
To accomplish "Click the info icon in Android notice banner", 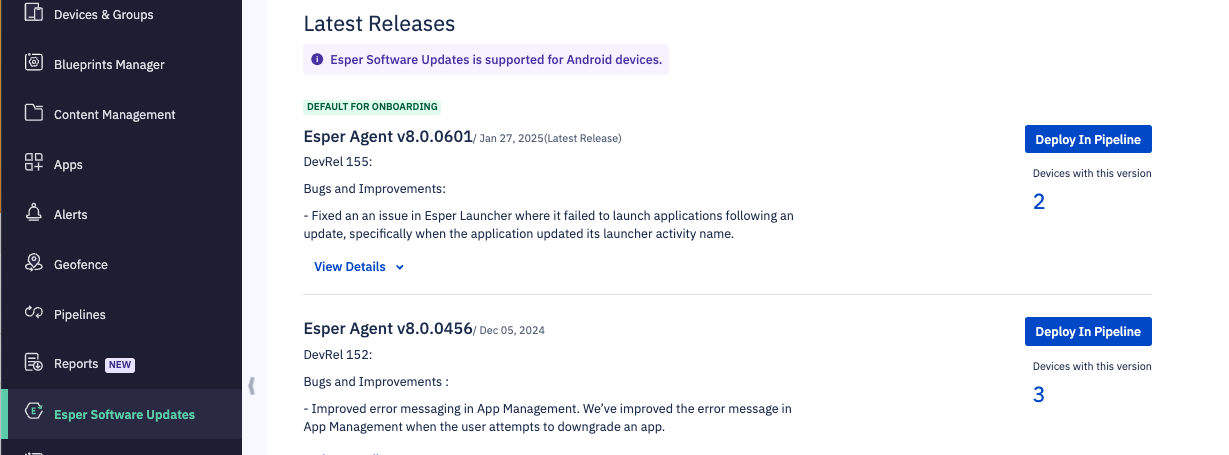I will pos(318,60).
